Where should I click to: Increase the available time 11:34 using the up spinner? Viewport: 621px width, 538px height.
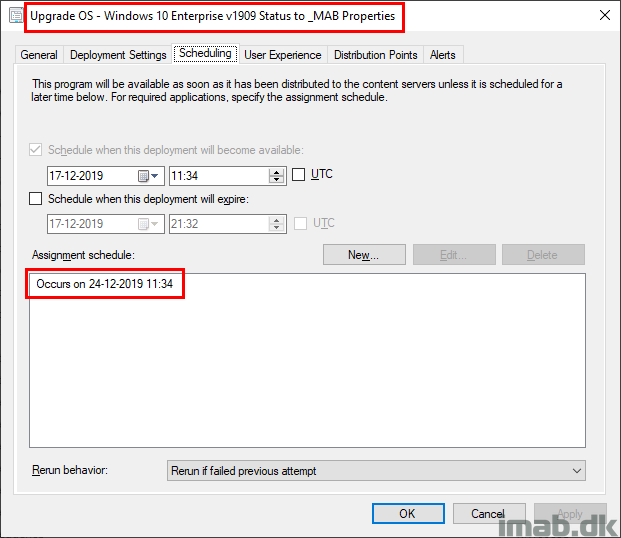point(276,172)
